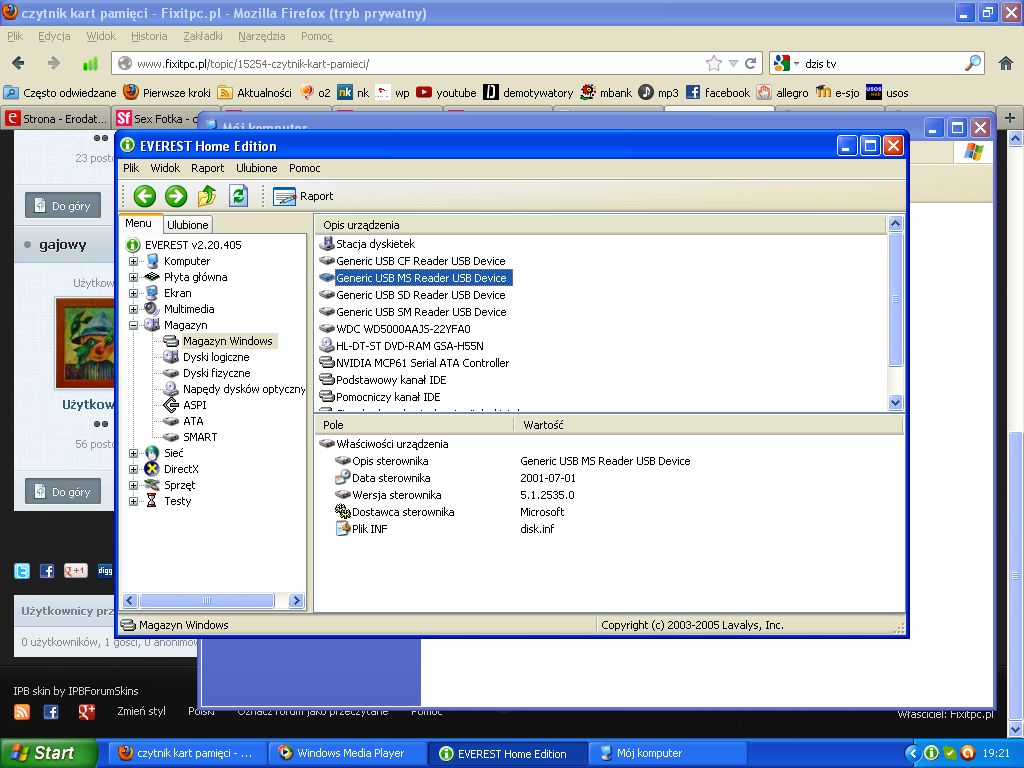The height and width of the screenshot is (768, 1024).
Task: Open the EVEREST Ulubione menu
Action: pyautogui.click(x=257, y=168)
